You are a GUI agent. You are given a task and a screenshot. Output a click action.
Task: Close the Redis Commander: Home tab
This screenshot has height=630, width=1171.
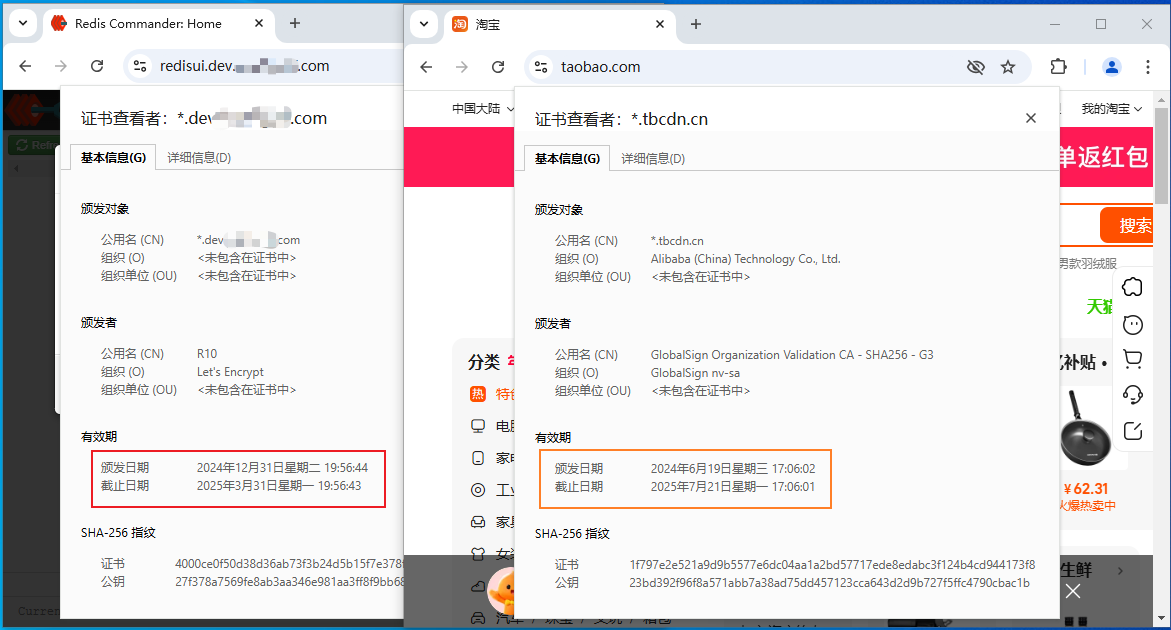(x=259, y=23)
